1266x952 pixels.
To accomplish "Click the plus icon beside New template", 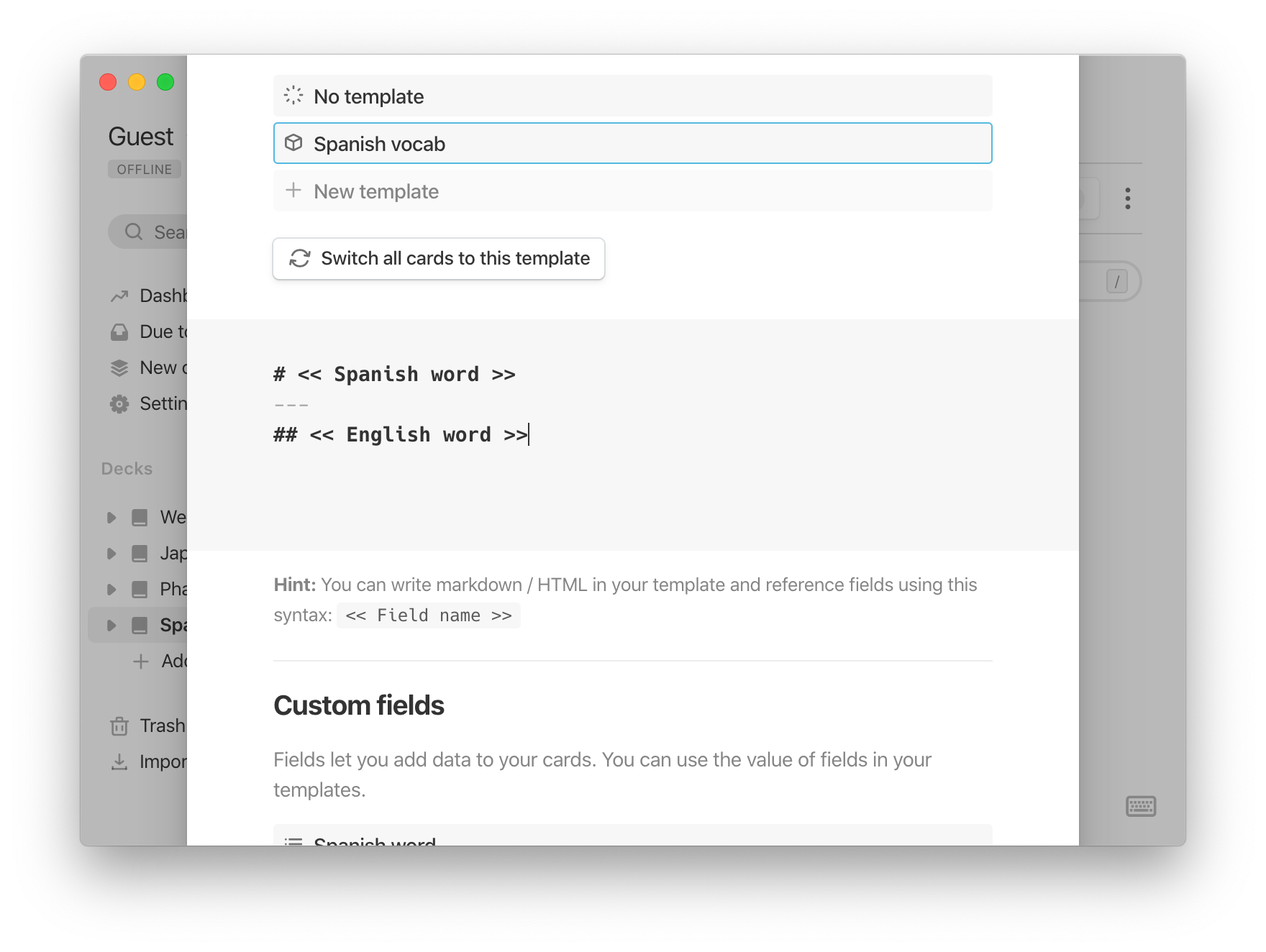I will (293, 191).
